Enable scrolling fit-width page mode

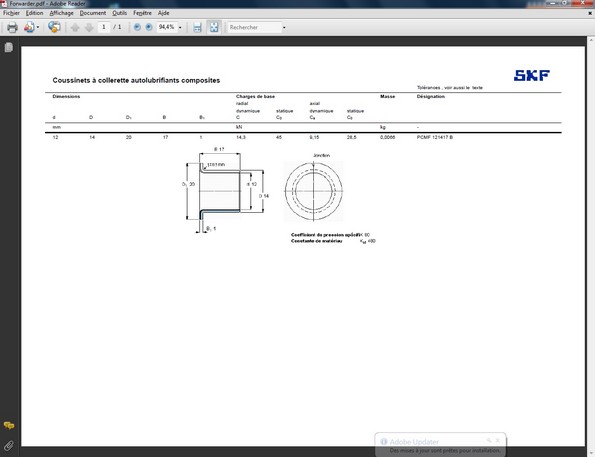click(x=197, y=27)
